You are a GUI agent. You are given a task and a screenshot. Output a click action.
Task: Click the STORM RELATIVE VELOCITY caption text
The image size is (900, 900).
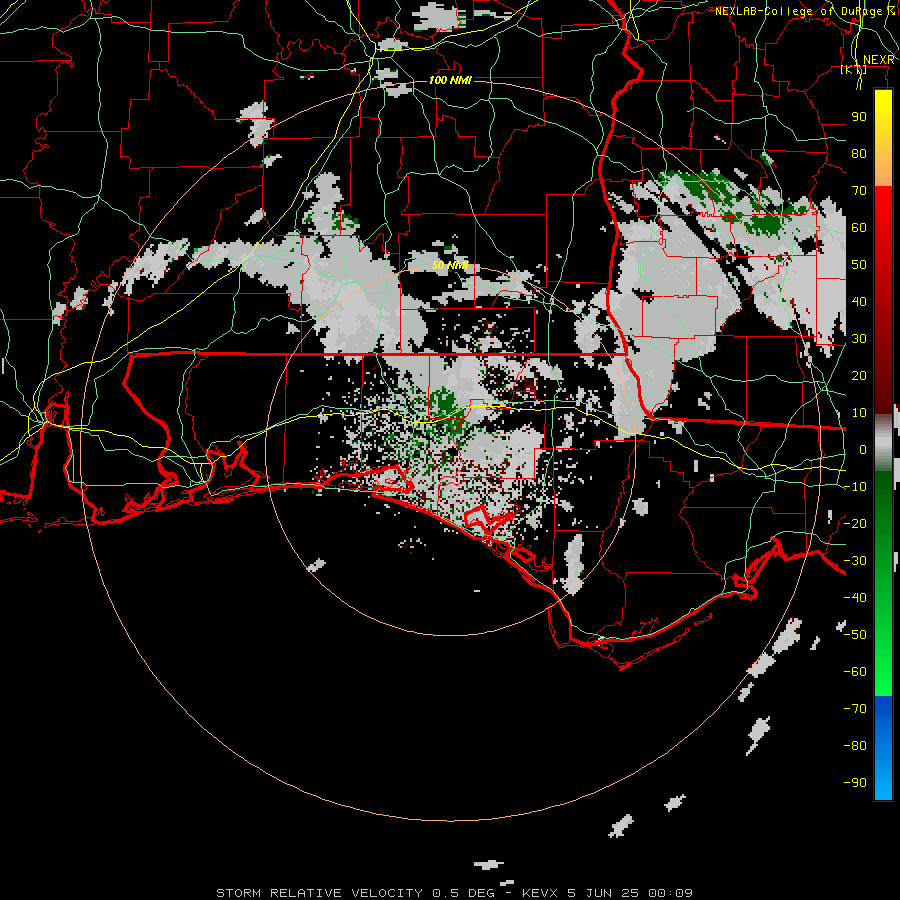pyautogui.click(x=319, y=893)
